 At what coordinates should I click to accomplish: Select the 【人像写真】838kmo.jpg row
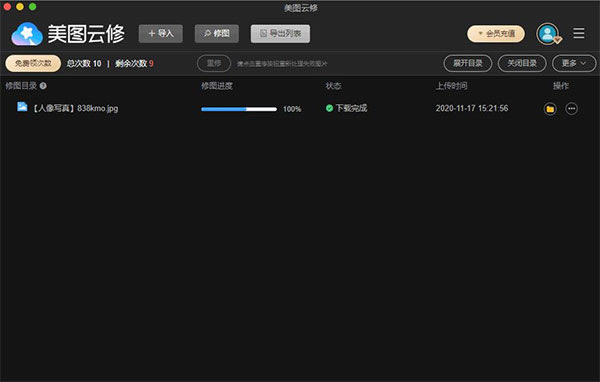click(300, 108)
